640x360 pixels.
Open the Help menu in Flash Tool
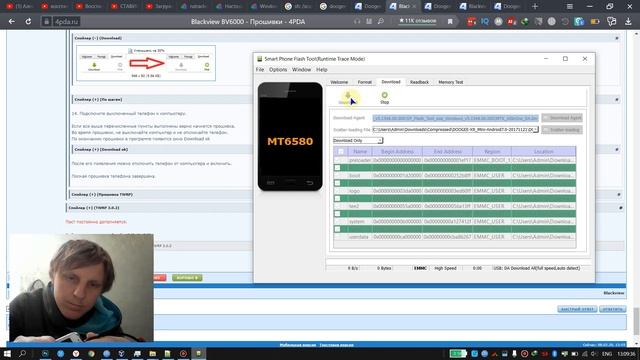[x=322, y=70]
